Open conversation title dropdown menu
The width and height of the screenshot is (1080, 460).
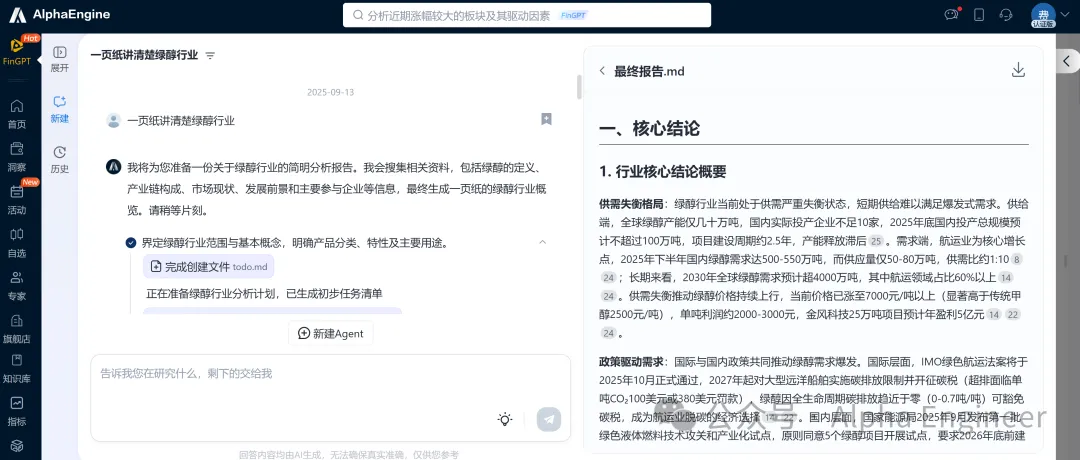coord(210,56)
